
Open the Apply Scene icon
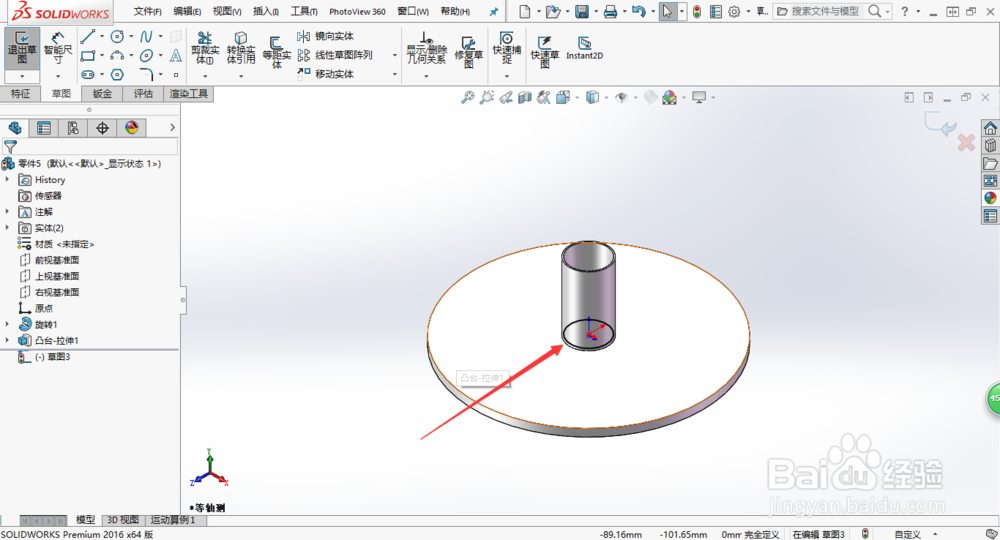[669, 98]
